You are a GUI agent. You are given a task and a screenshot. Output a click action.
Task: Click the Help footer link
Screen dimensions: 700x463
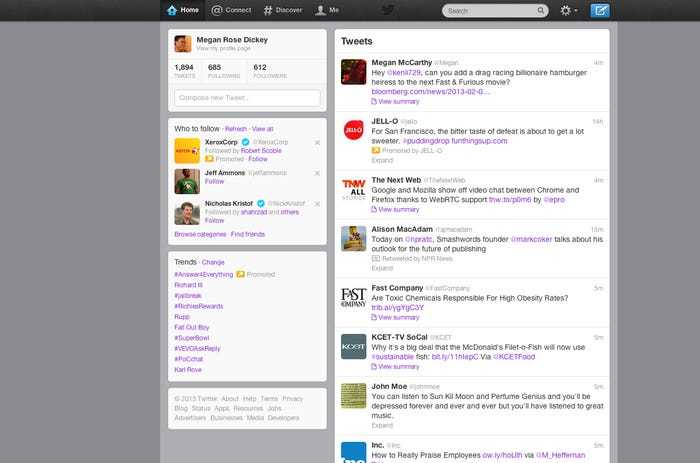[250, 399]
